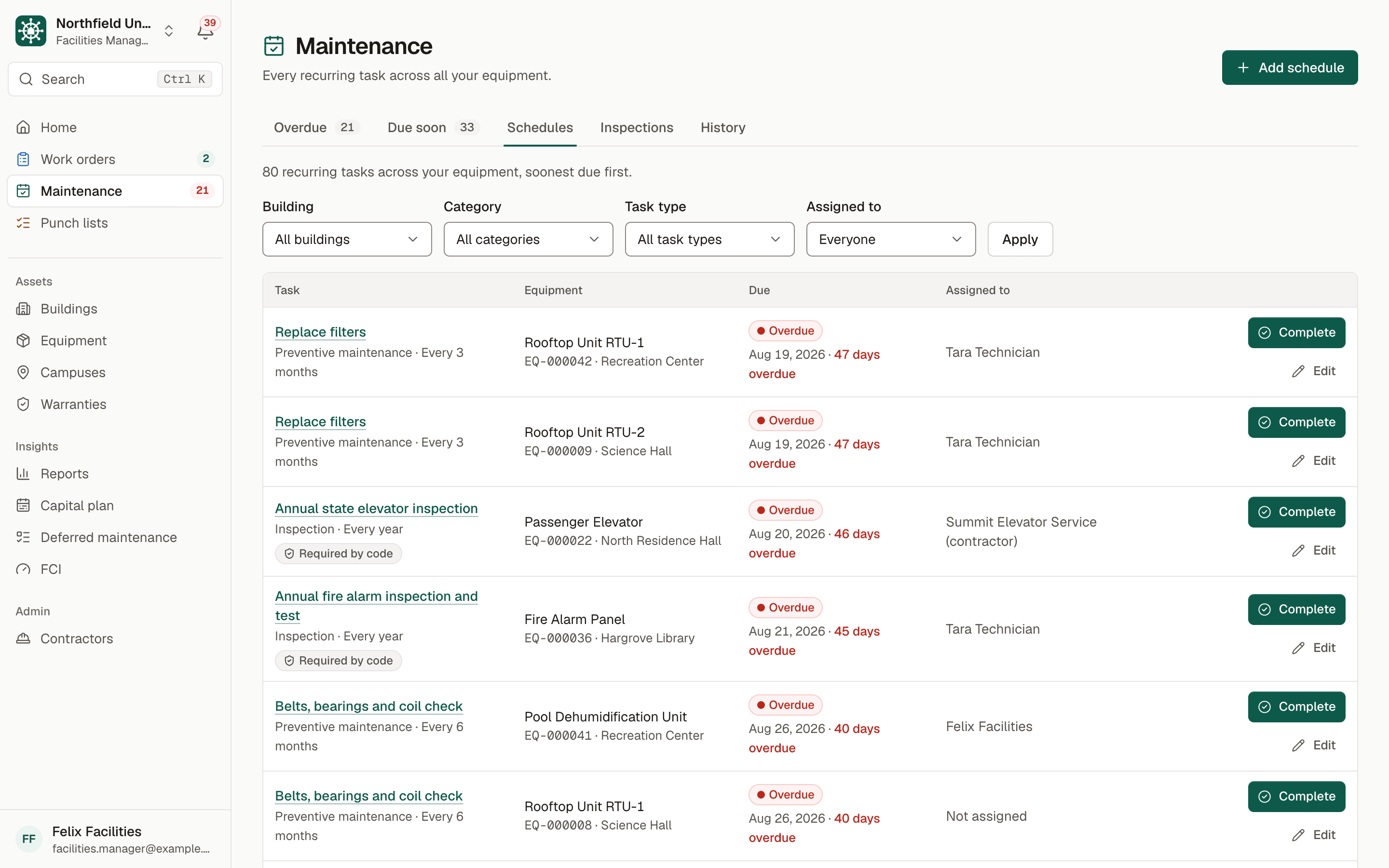Click EQ-000036 Hargrove Library text
Viewport: 1389px width, 868px height.
pyautogui.click(x=609, y=638)
